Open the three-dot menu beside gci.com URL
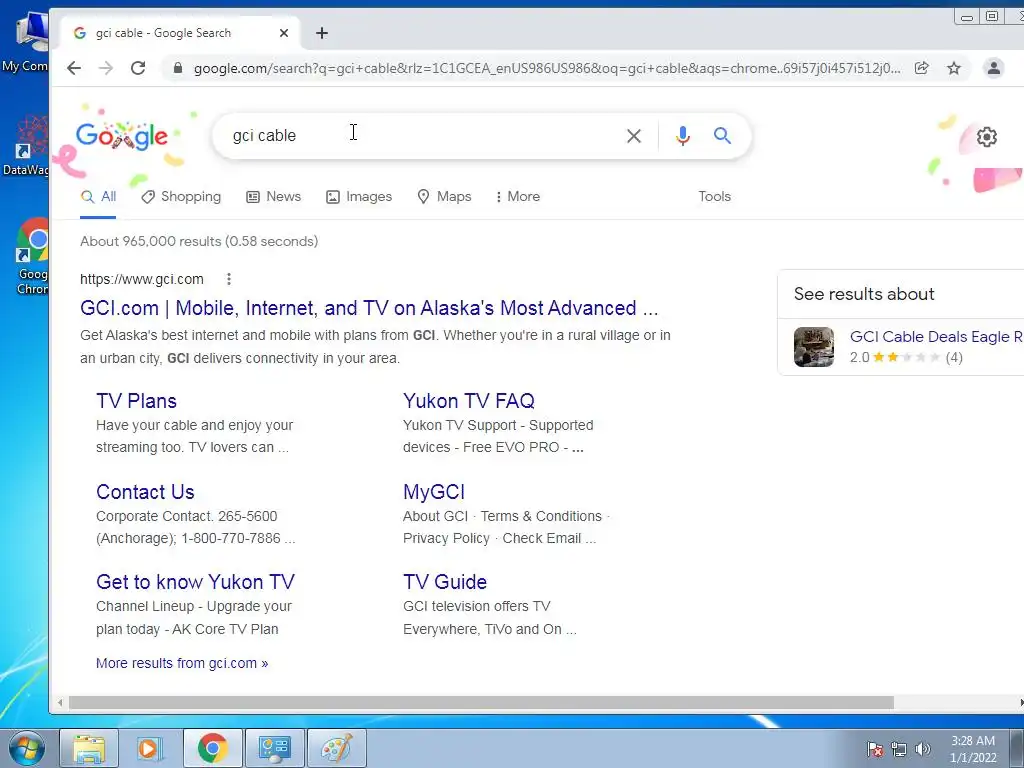Screen dimensions: 1024x768 click(x=229, y=279)
